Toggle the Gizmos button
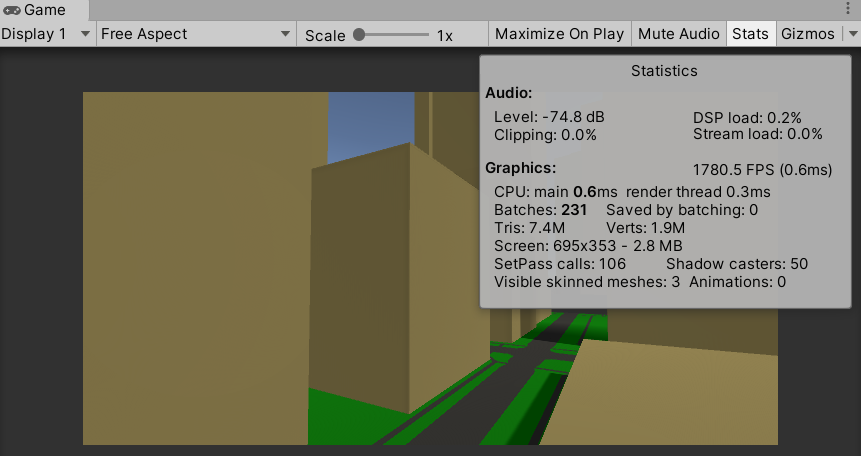Screen dimensions: 861x456 point(808,34)
